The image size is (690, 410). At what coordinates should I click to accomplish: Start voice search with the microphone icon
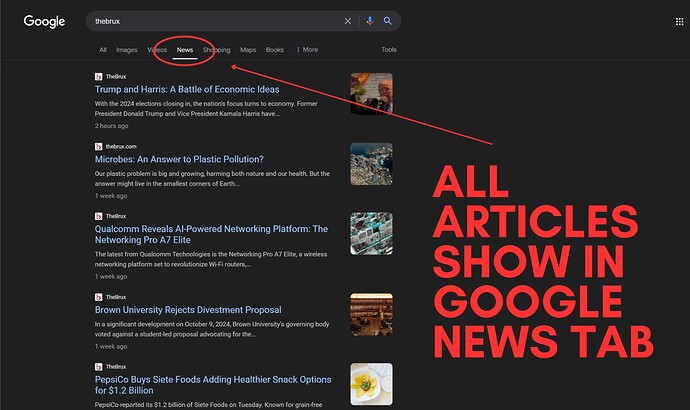tap(370, 21)
